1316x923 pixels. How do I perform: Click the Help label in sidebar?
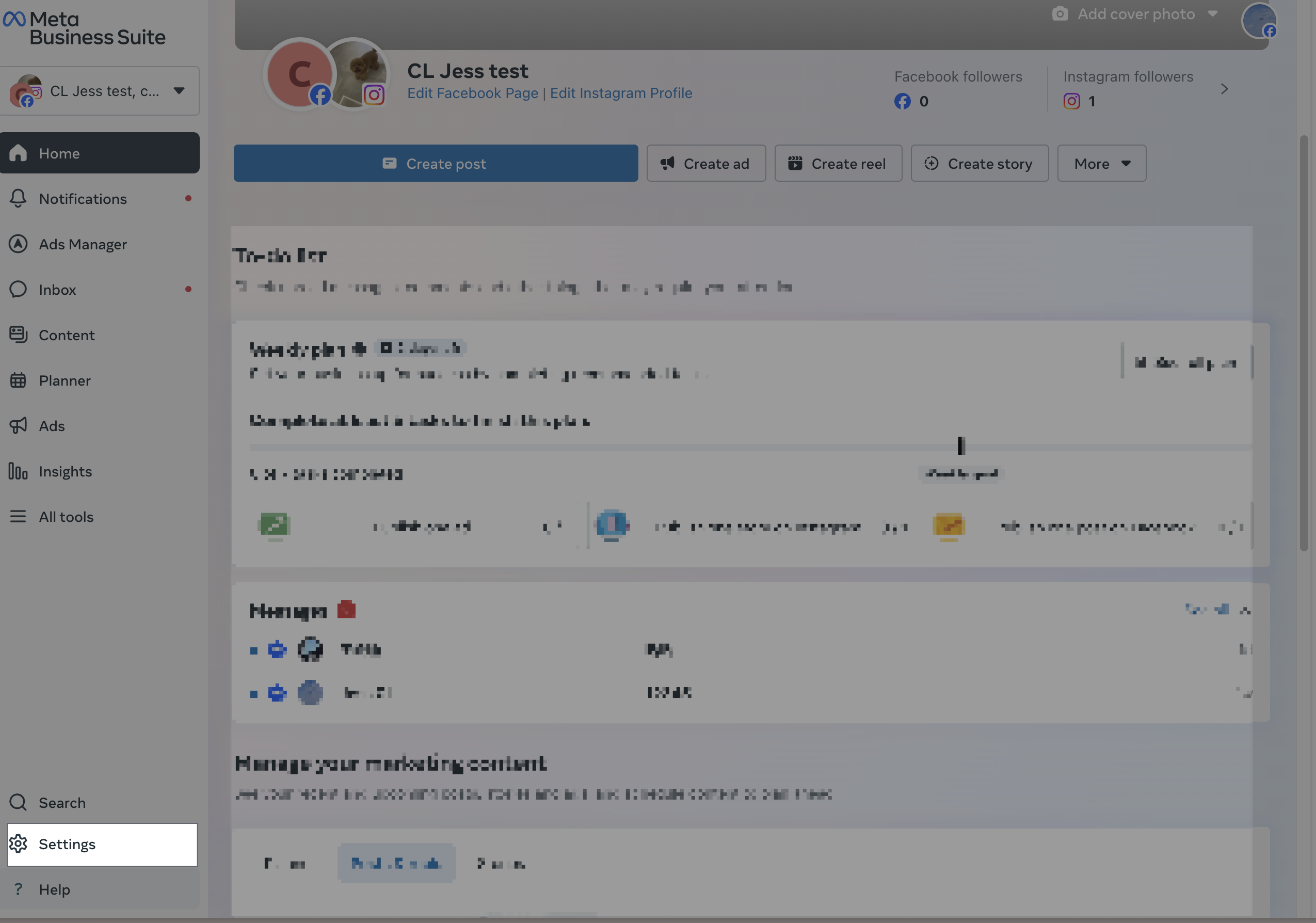coord(55,889)
